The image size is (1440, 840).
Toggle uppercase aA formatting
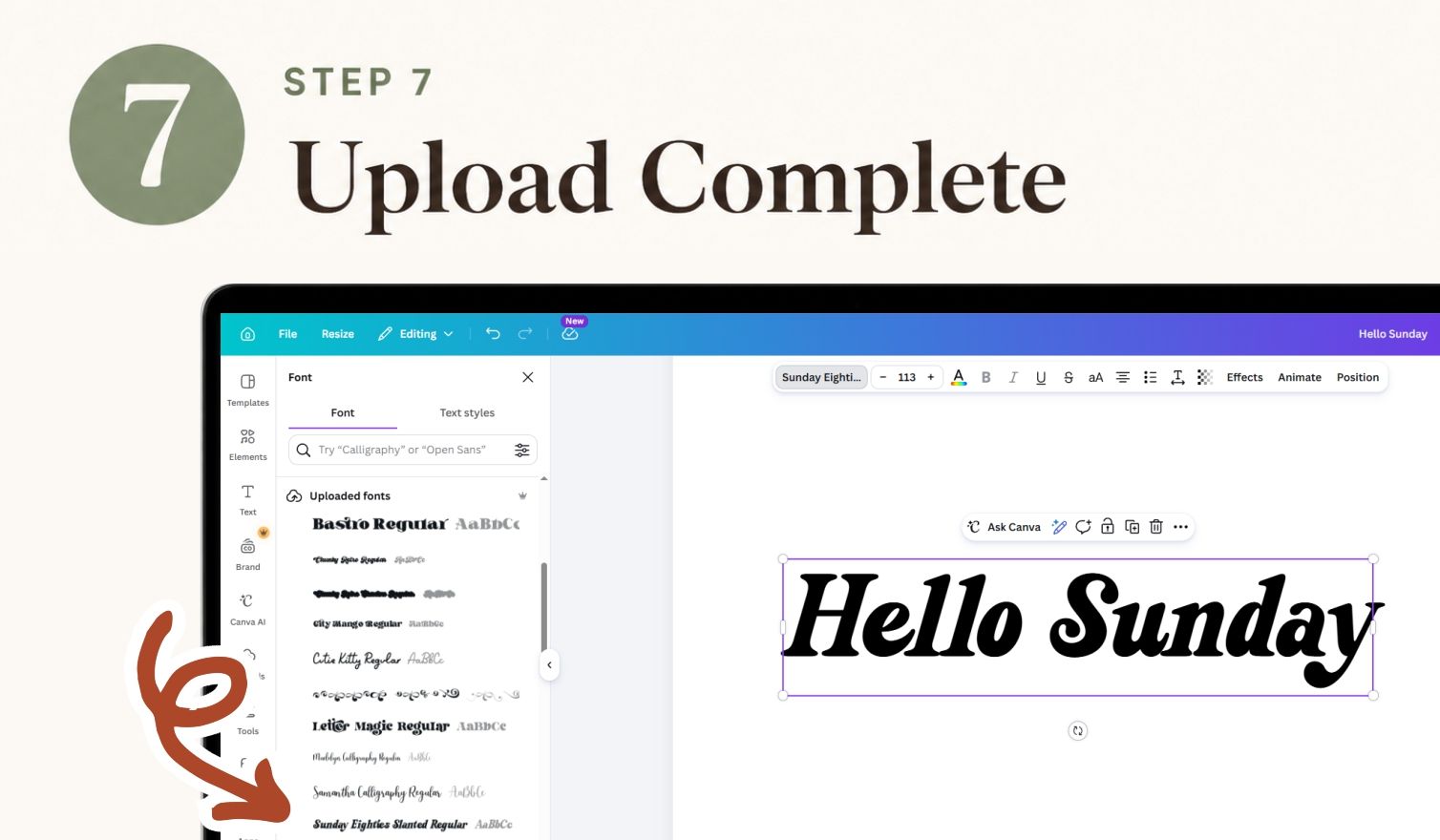1095,377
